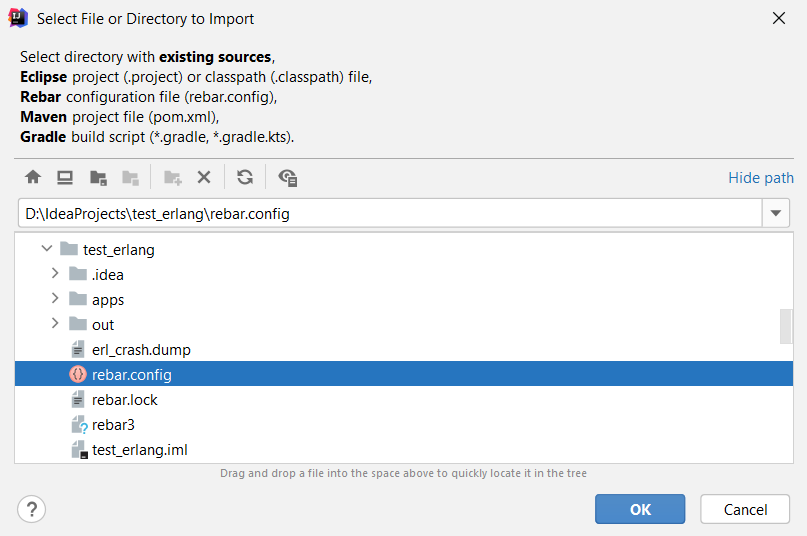Select erl_crash.dump in the tree
The width and height of the screenshot is (807, 536).
141,350
